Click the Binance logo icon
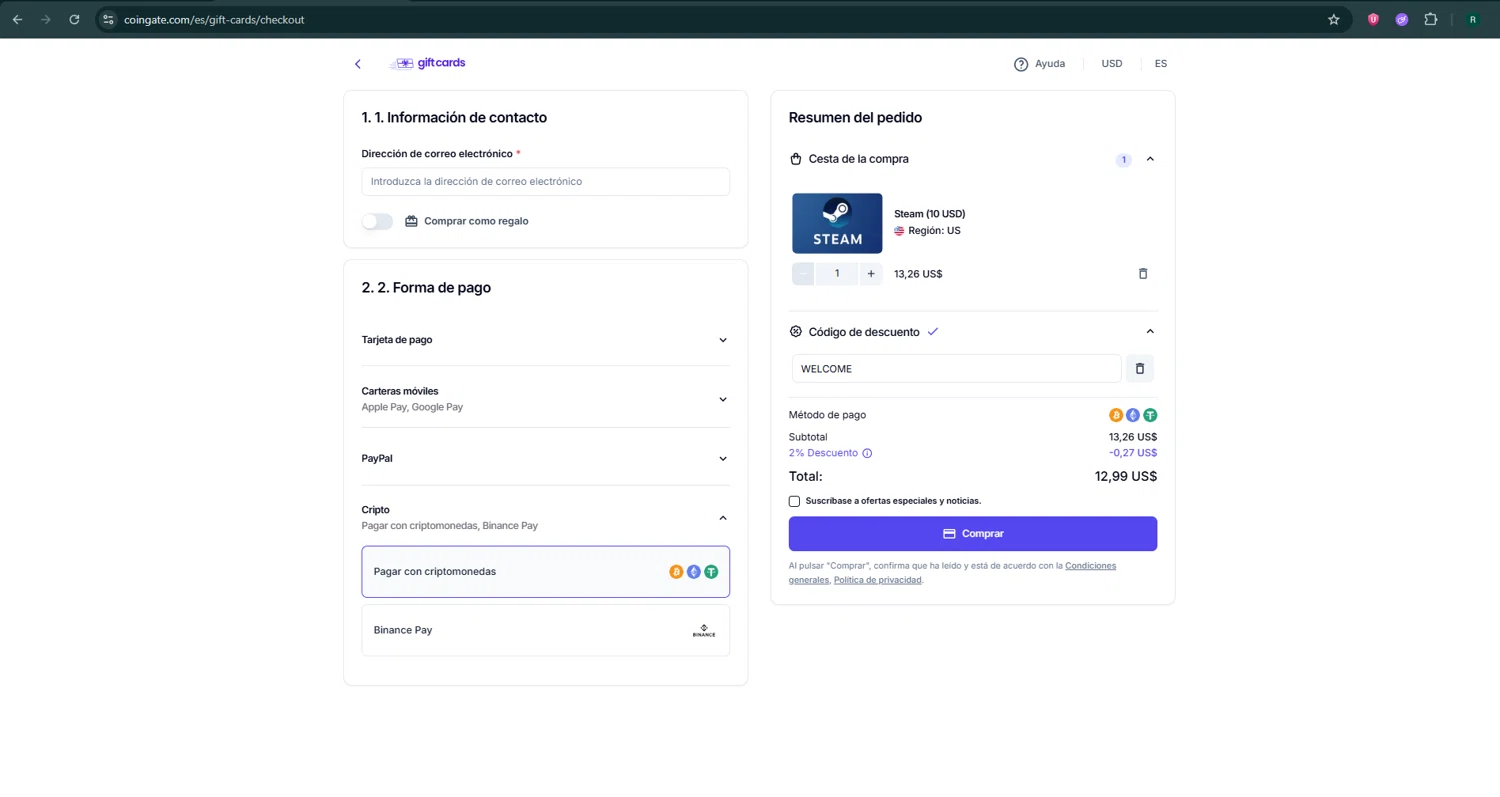The height and width of the screenshot is (797, 1500). click(704, 631)
